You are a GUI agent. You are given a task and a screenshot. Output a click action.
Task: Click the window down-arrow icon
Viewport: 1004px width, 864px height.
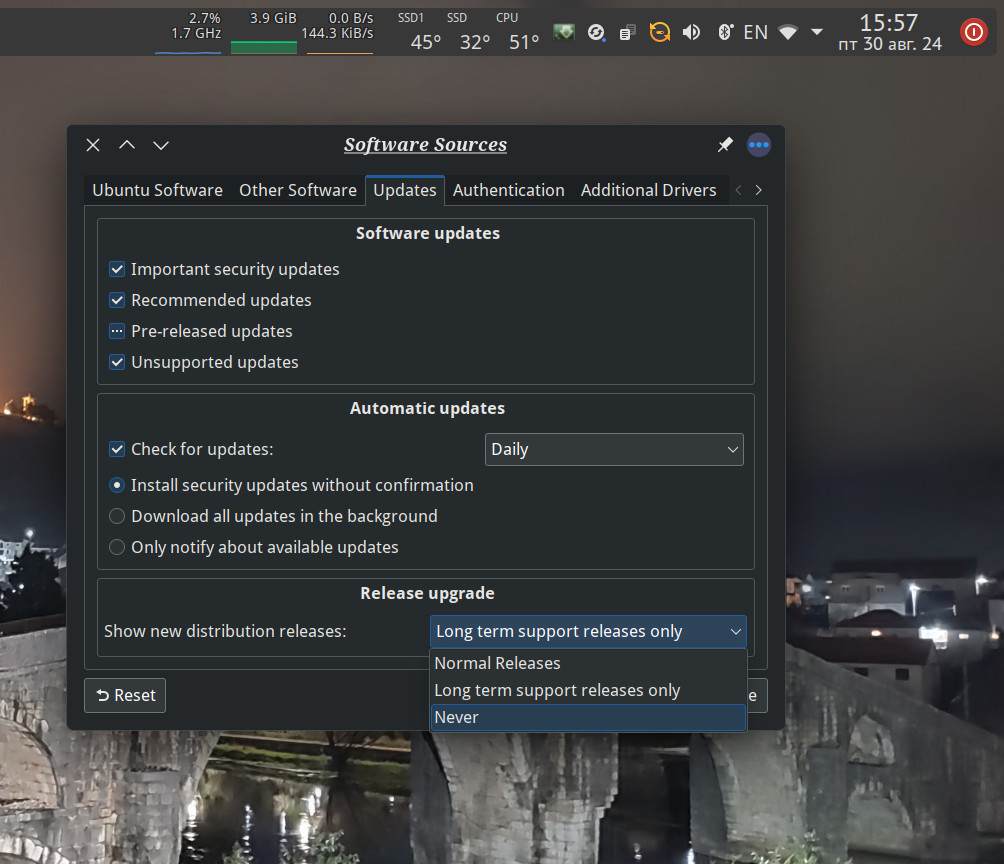161,145
